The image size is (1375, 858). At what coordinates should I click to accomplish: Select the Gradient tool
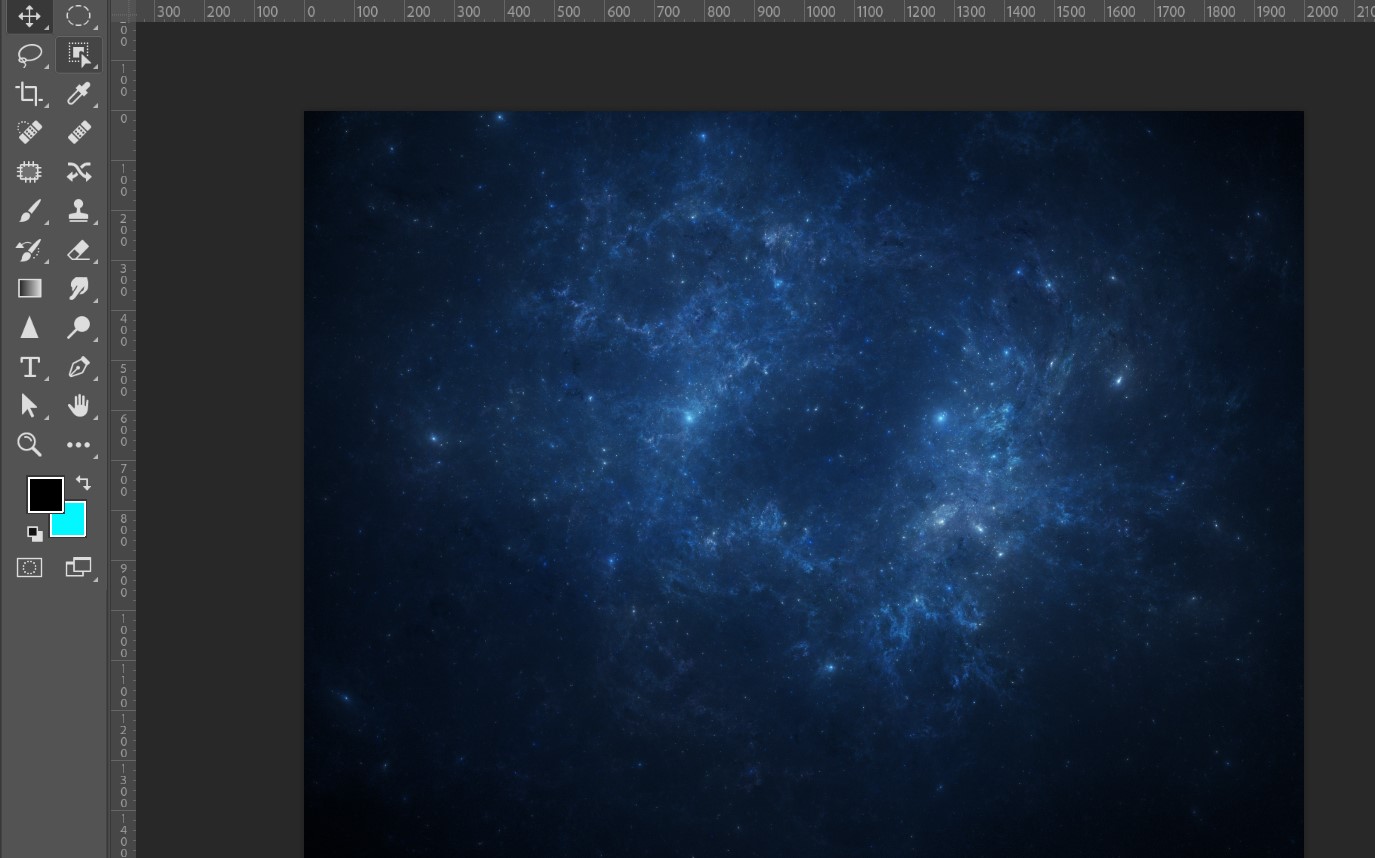tap(29, 288)
